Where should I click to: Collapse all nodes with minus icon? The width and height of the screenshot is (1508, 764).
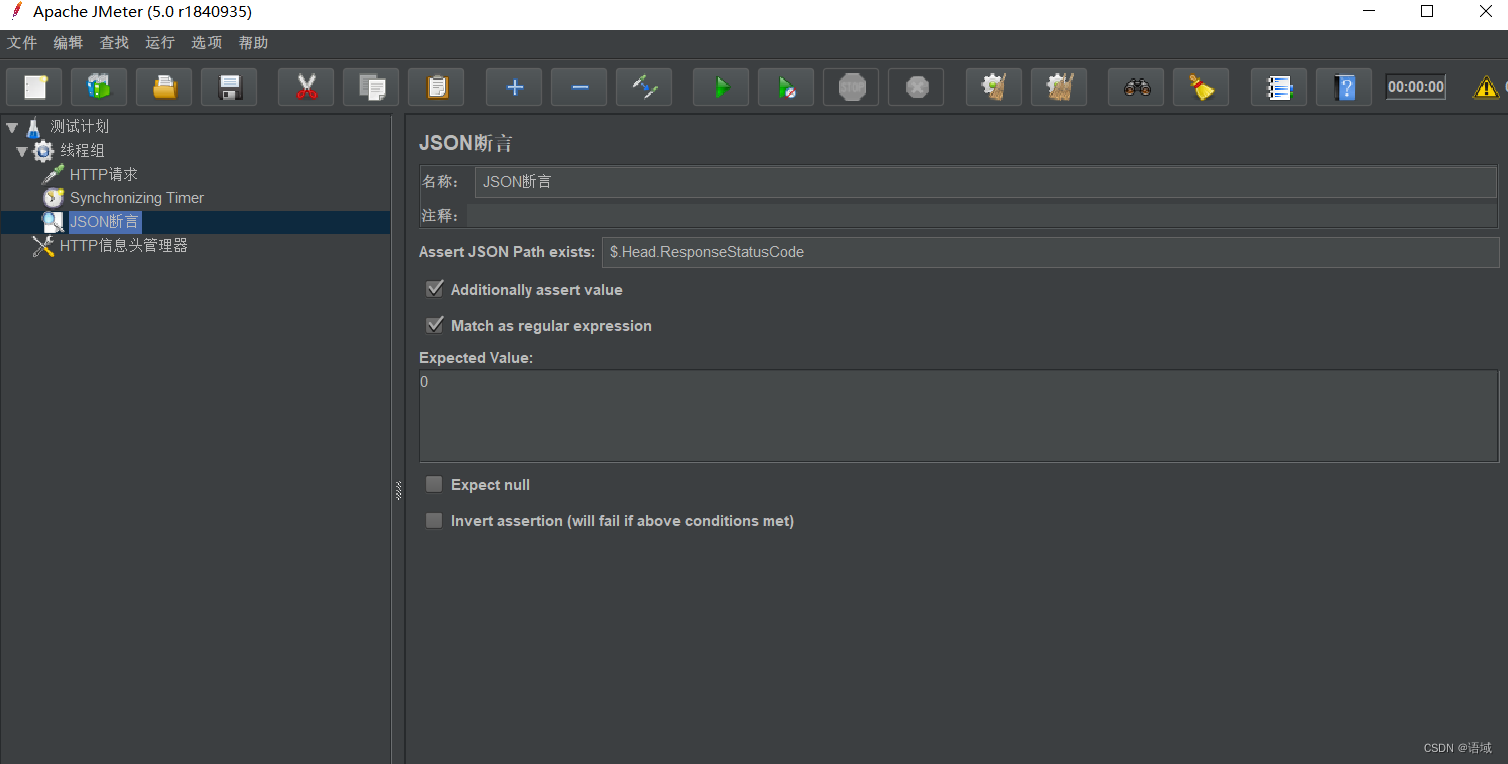579,87
